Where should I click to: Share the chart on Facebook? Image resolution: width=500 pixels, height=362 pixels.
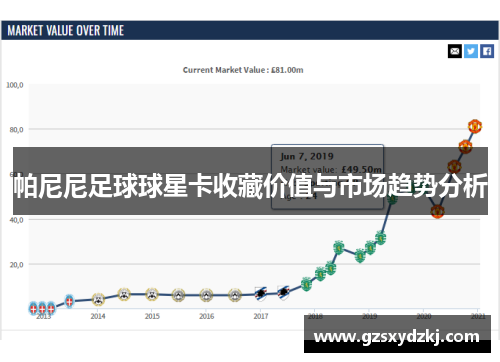coord(487,51)
